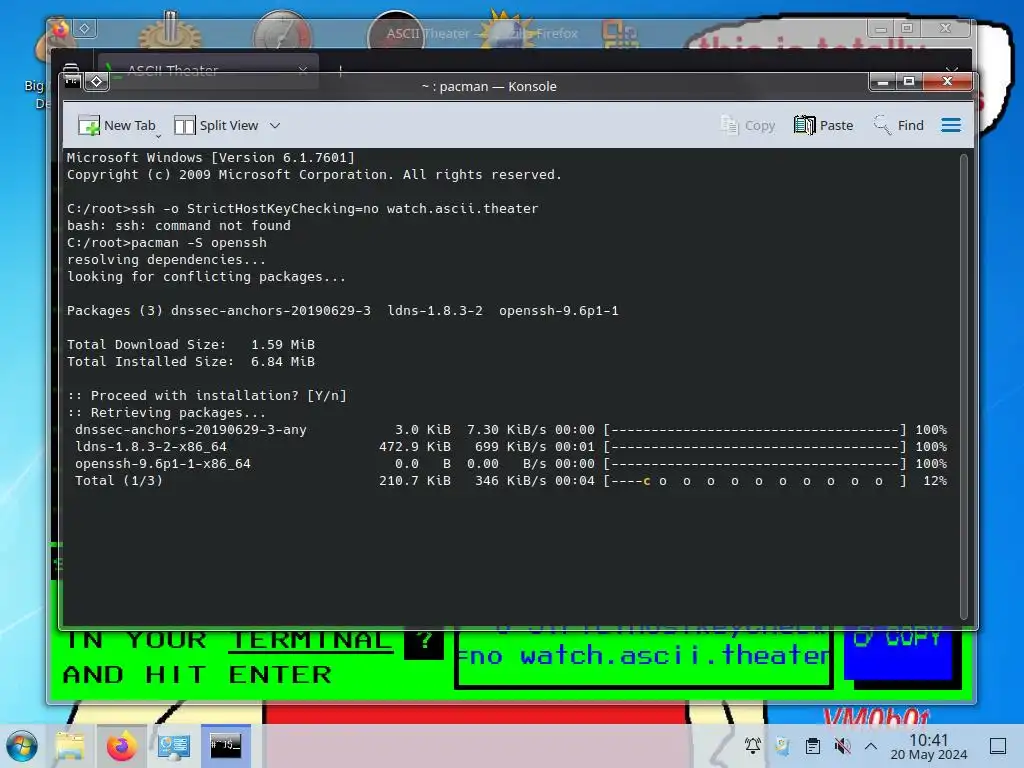This screenshot has height=768, width=1024.
Task: Minimize the Konsole window
Action: (x=882, y=82)
